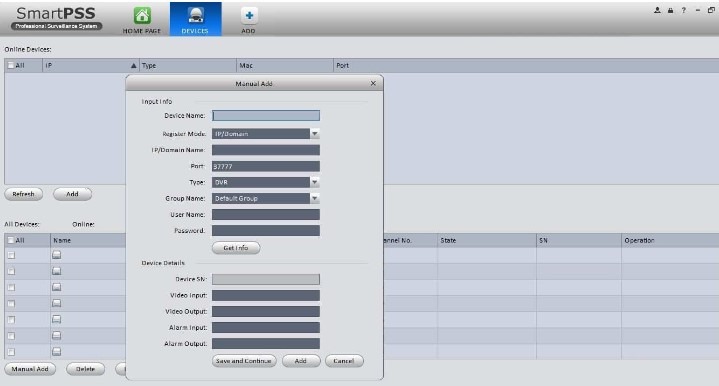The image size is (719, 386).
Task: Open the user account icon at top right
Action: coord(657,10)
